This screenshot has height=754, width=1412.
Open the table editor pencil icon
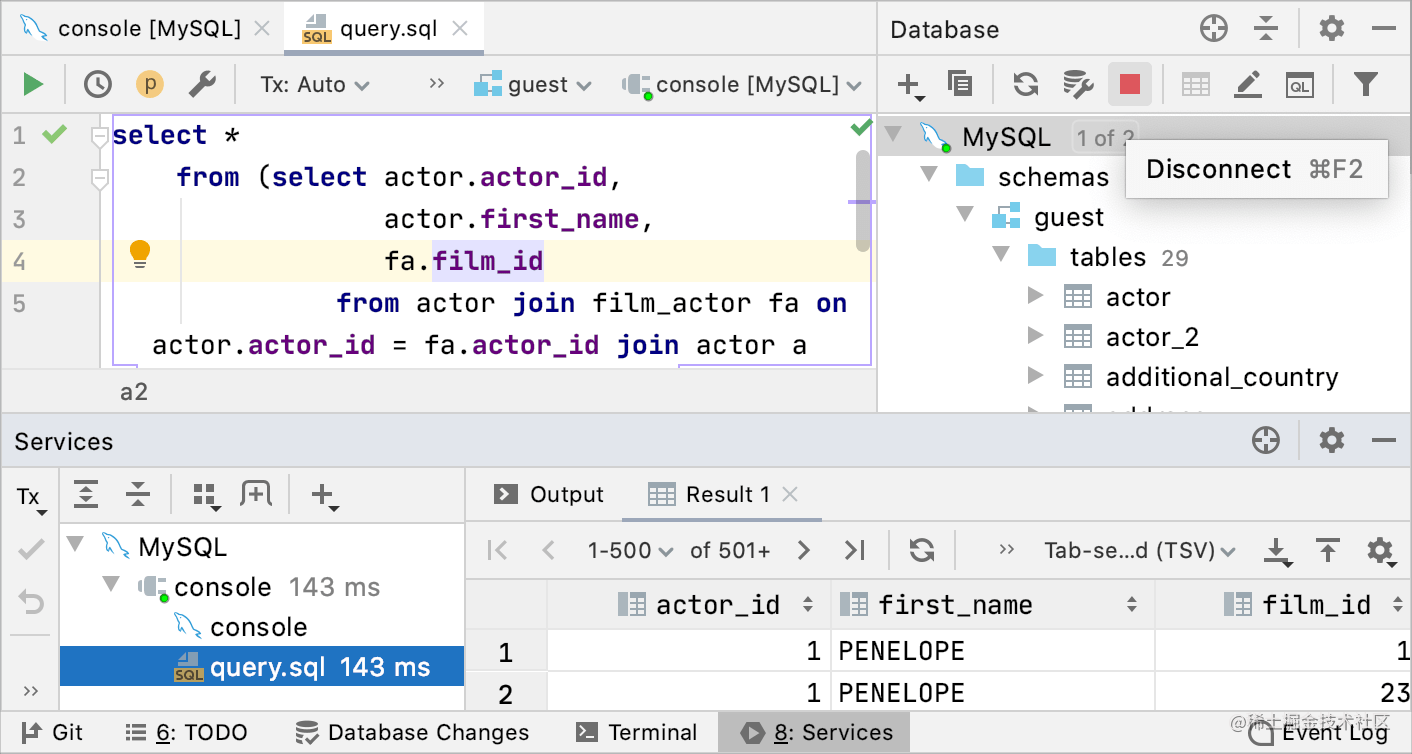(x=1247, y=84)
